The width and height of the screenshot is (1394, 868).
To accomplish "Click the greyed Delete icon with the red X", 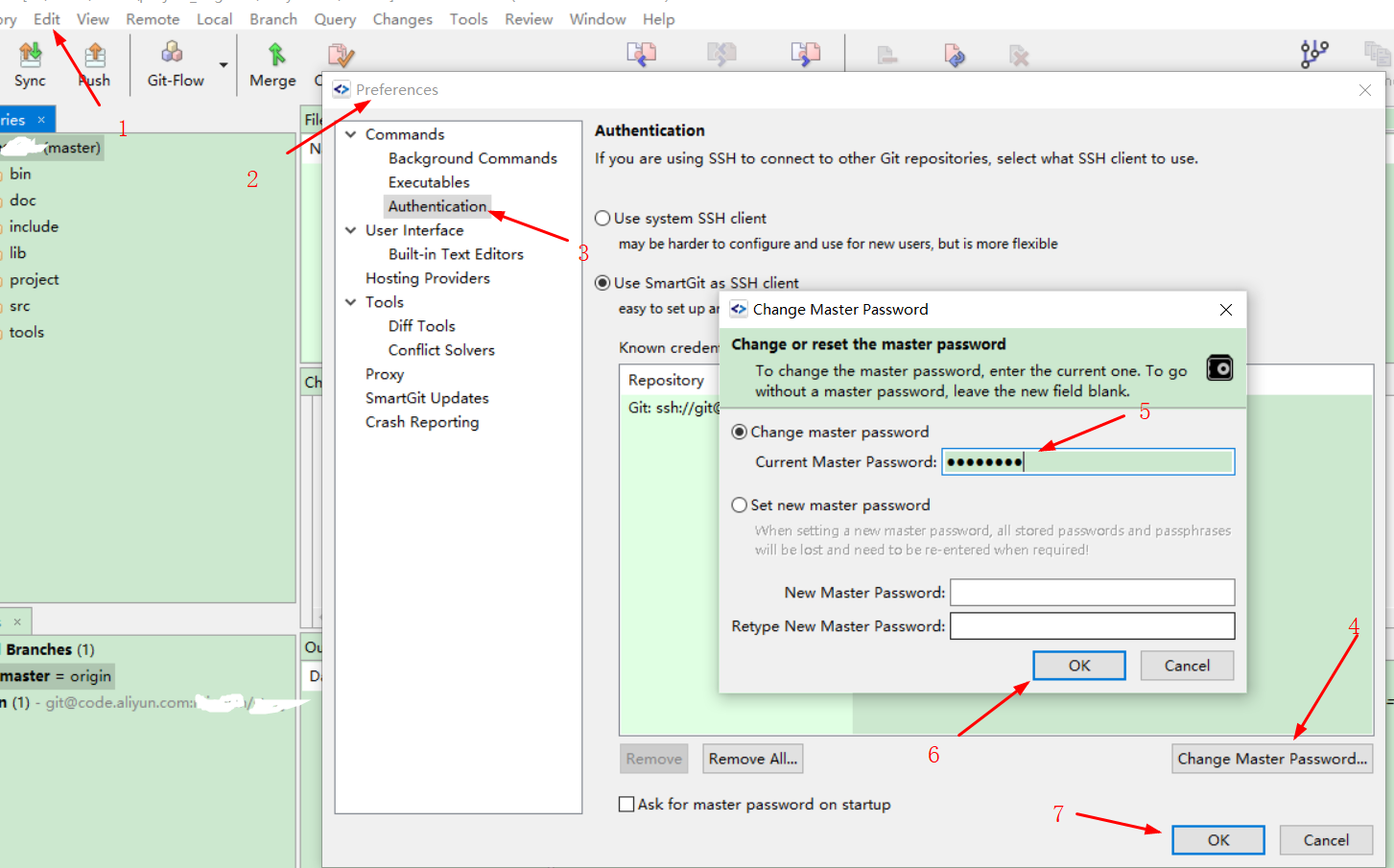I will click(x=1019, y=56).
